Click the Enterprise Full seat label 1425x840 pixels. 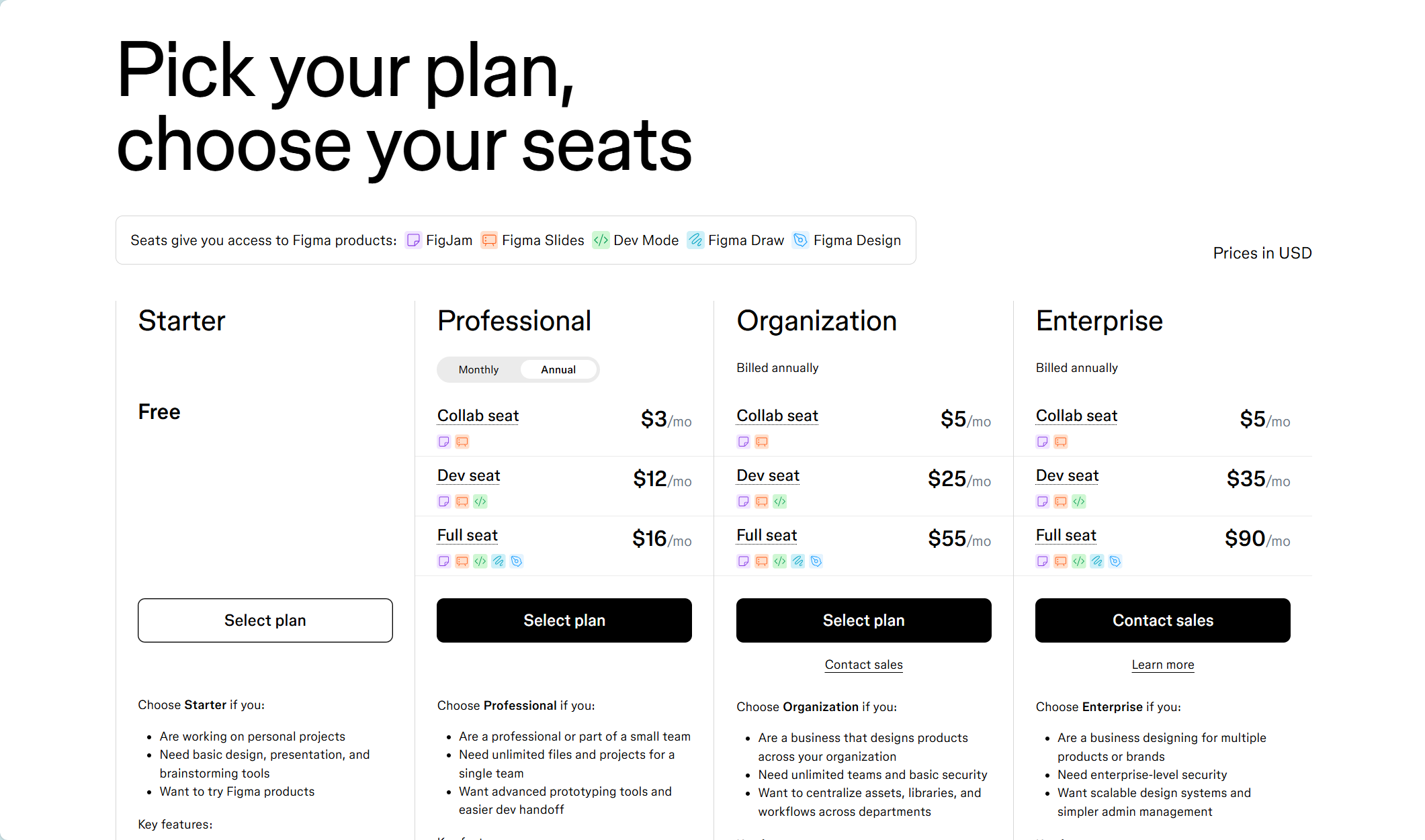(x=1066, y=536)
